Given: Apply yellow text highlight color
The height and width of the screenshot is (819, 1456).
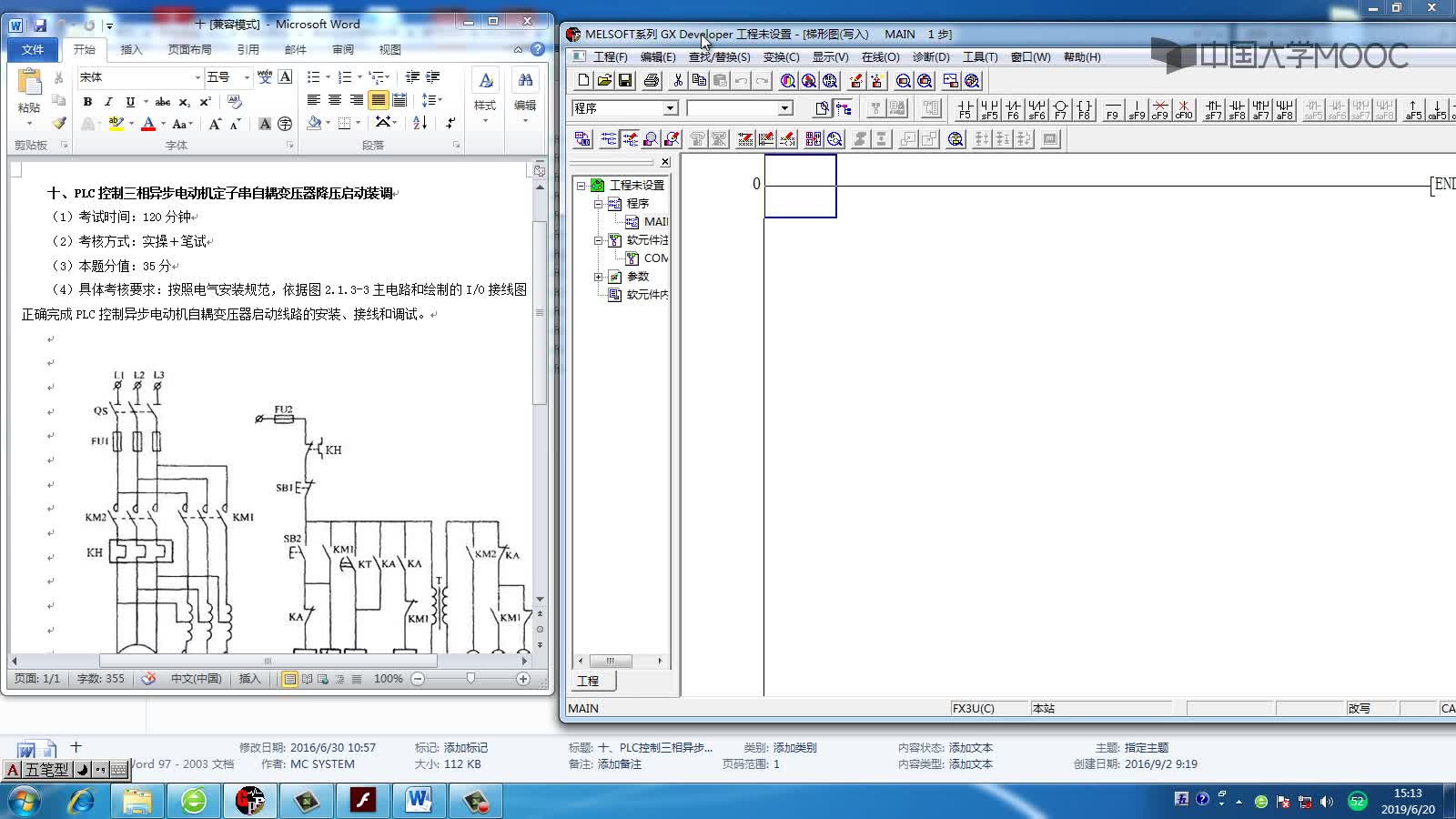Looking at the screenshot, I should coord(116,124).
